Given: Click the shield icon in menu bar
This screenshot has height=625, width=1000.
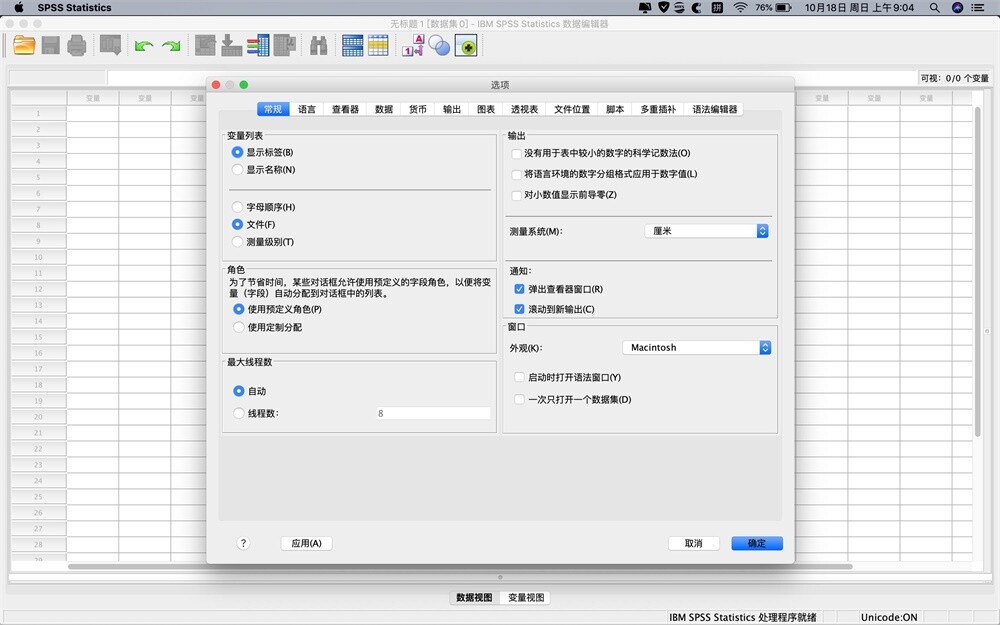Looking at the screenshot, I should [663, 8].
